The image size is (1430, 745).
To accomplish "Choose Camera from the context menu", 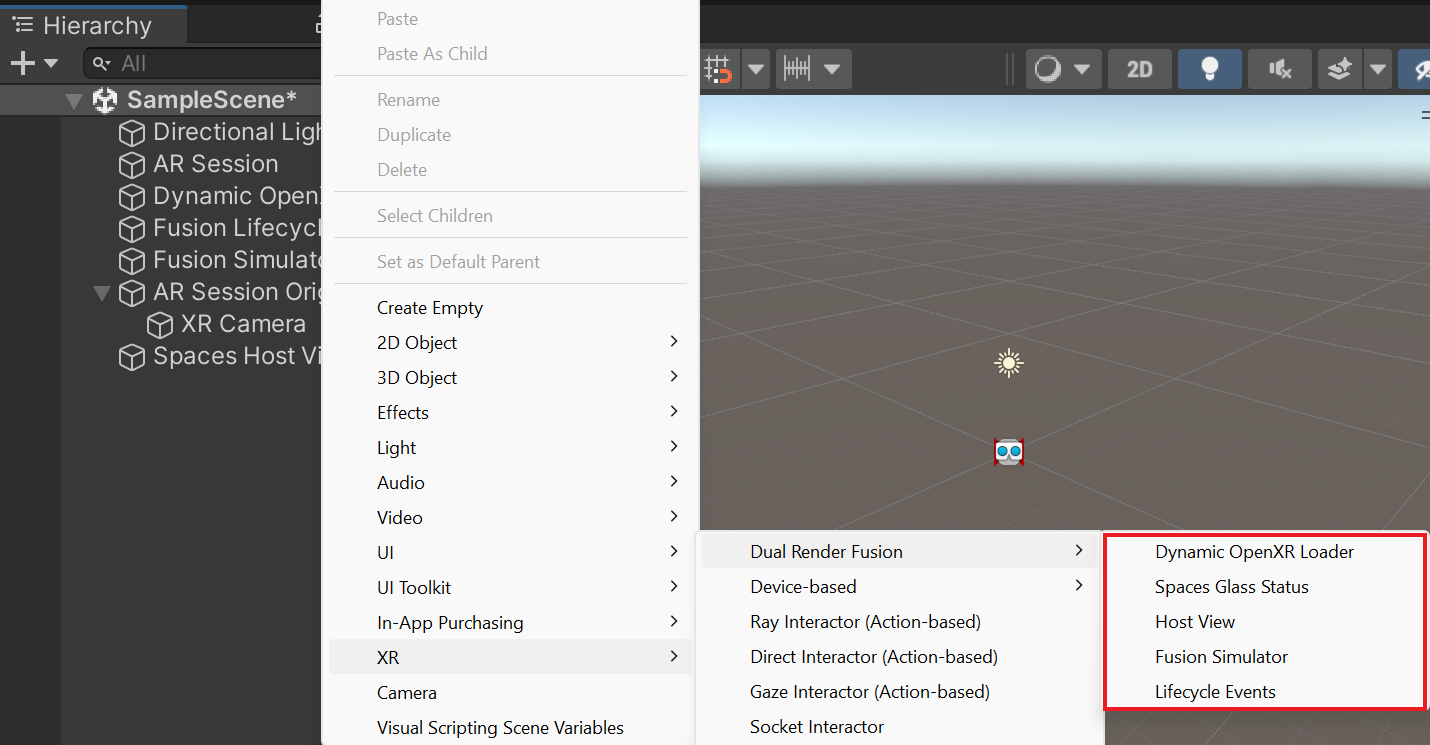I will [x=509, y=693].
